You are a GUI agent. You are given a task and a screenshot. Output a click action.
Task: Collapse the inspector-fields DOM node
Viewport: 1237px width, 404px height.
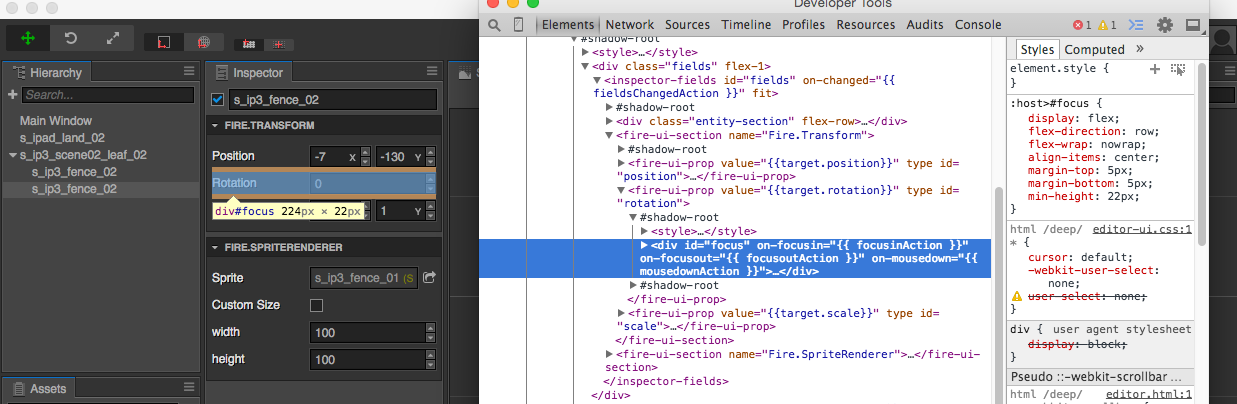click(598, 80)
